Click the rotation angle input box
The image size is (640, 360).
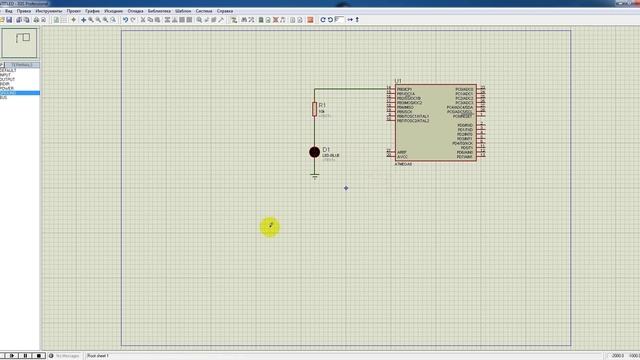[340, 19]
